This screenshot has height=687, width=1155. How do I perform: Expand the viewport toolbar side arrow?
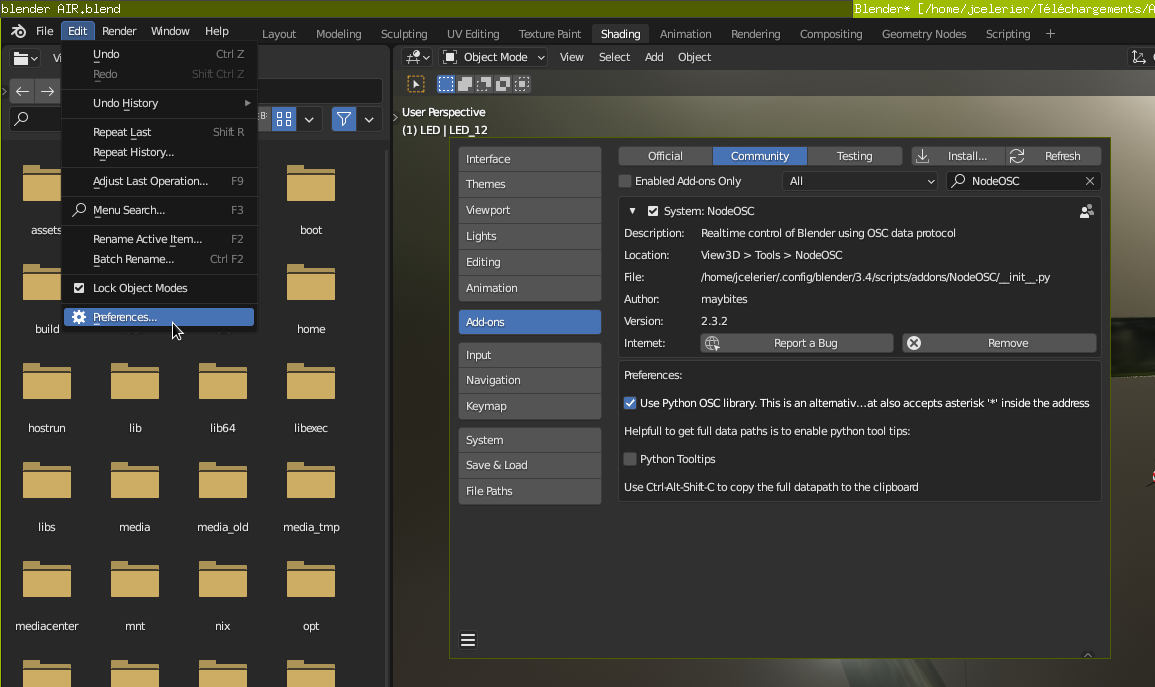click(x=396, y=116)
